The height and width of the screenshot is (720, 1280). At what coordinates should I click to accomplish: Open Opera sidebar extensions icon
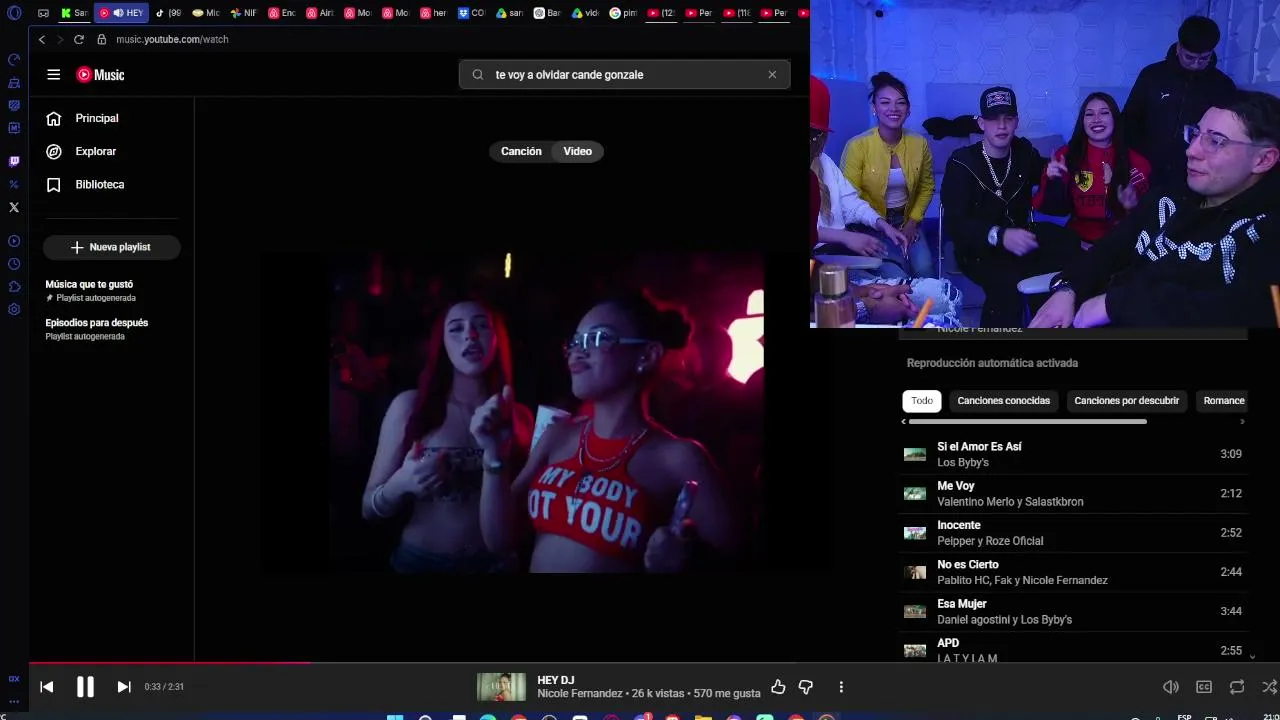pos(14,287)
